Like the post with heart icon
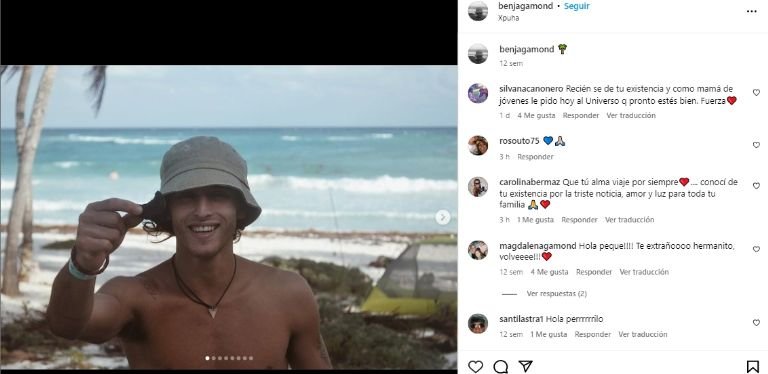This screenshot has width=768, height=374. pos(475,366)
